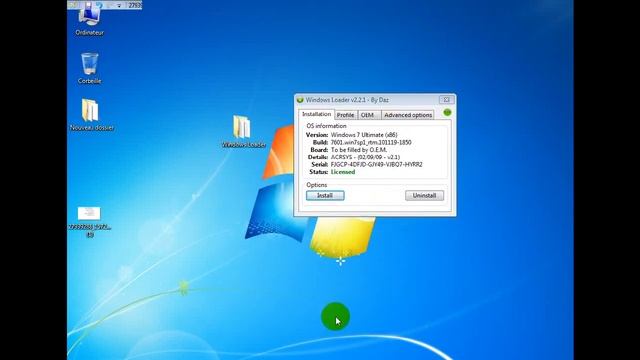
Task: Open the OEM tab
Action: pyautogui.click(x=369, y=115)
